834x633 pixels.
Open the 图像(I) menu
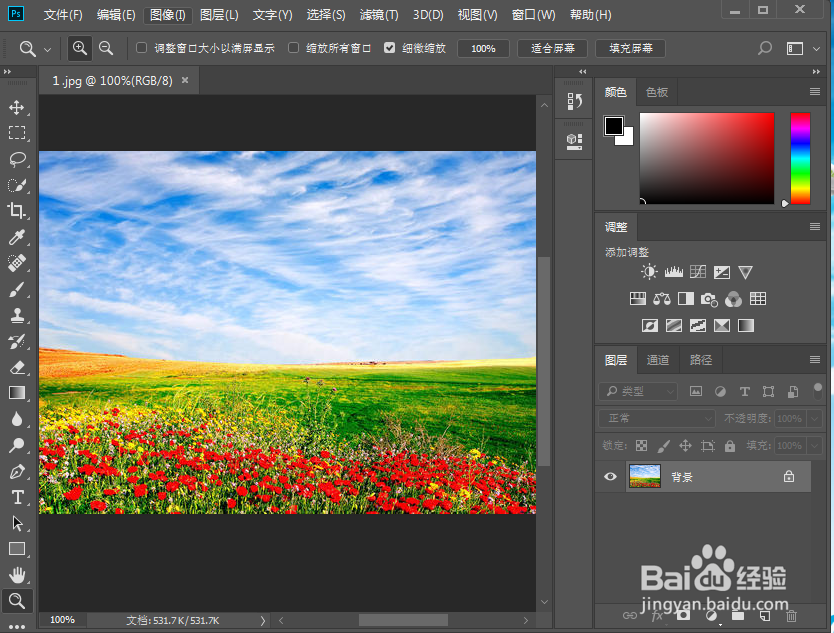(x=168, y=15)
